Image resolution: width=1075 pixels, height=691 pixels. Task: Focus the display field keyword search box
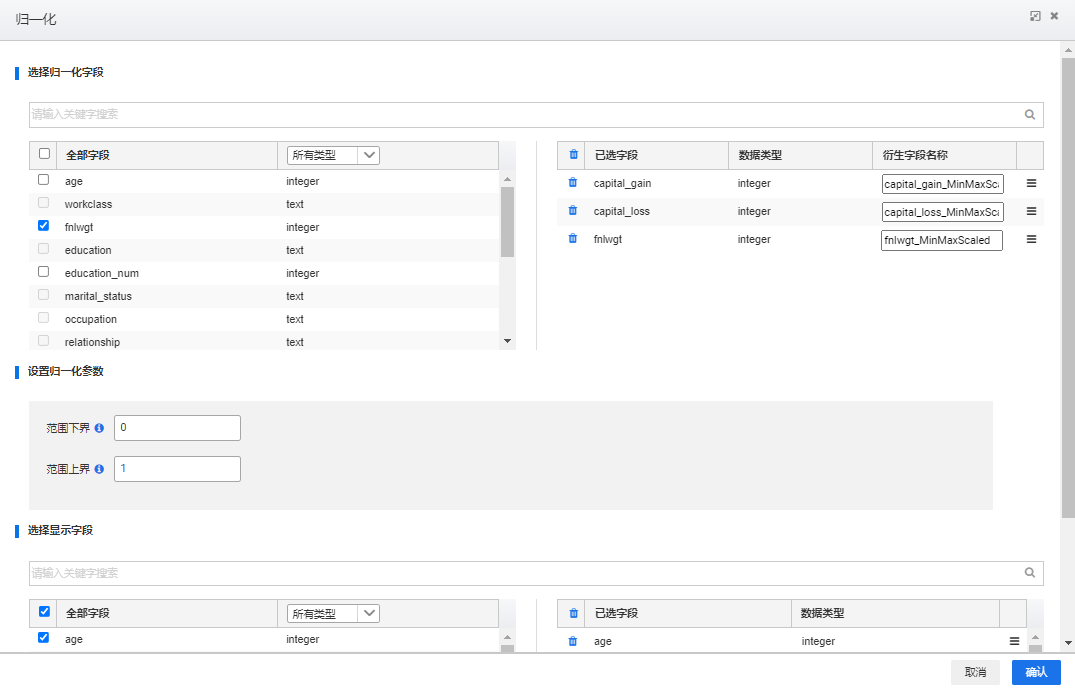click(x=536, y=573)
